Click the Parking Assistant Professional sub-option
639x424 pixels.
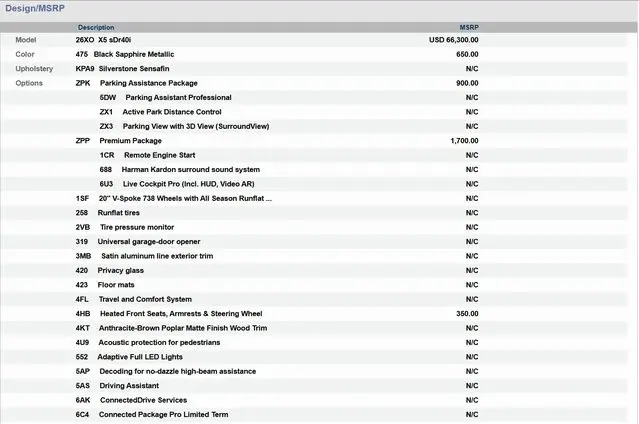point(178,98)
